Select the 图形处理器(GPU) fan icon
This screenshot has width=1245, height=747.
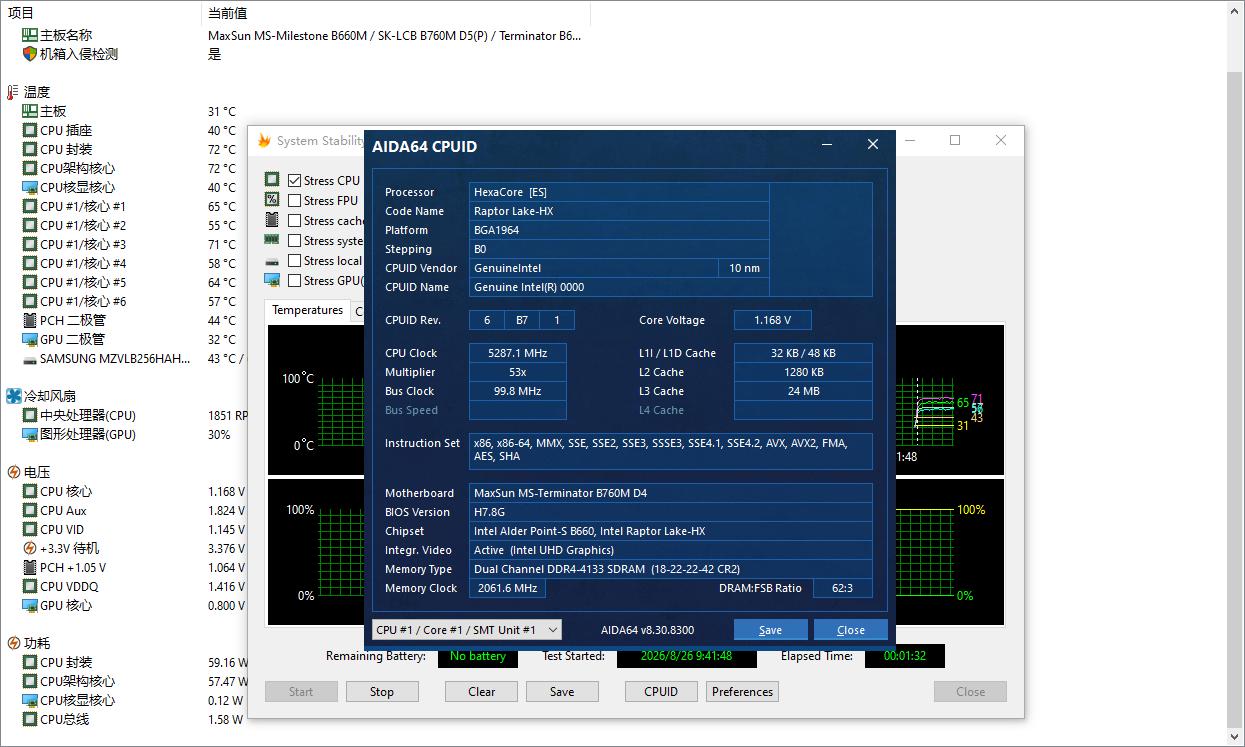[30, 434]
